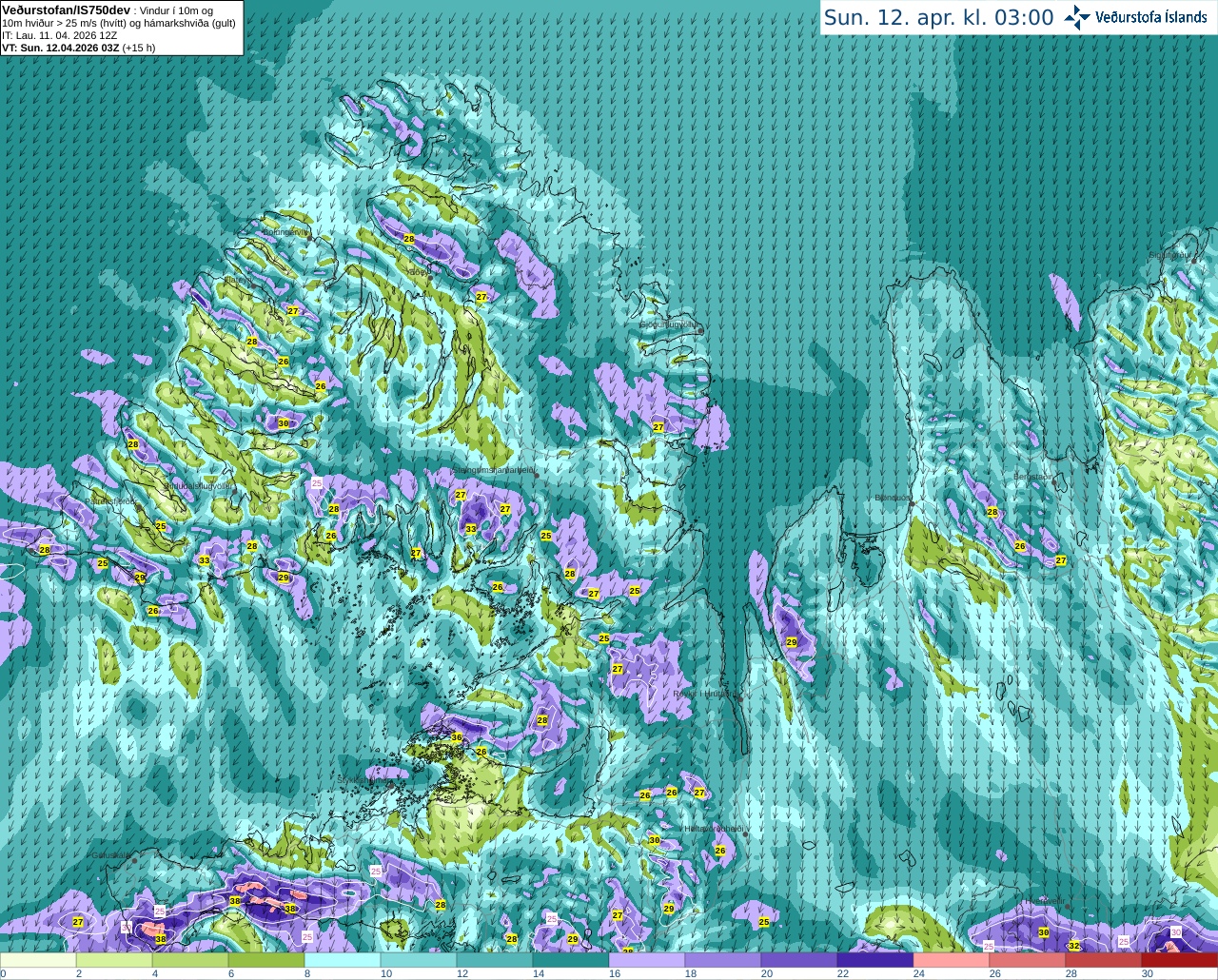The height and width of the screenshot is (980, 1218).
Task: Click the yellow 32 gust marker
Action: click(x=1074, y=946)
